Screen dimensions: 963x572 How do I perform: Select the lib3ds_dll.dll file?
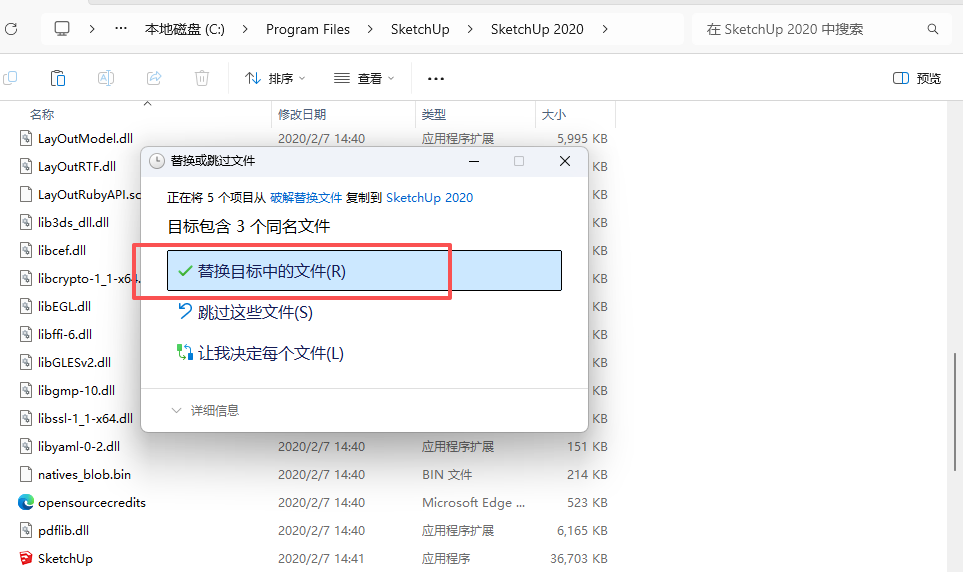pyautogui.click(x=73, y=222)
